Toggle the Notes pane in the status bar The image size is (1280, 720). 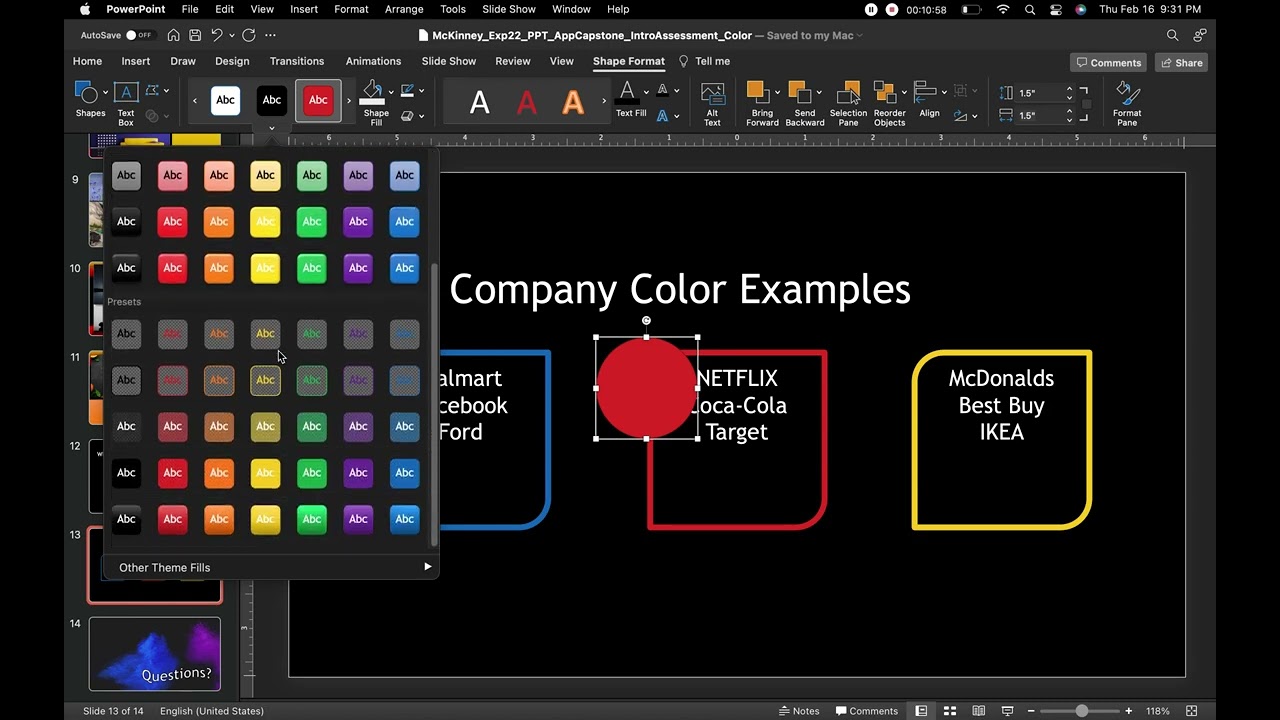(x=799, y=711)
